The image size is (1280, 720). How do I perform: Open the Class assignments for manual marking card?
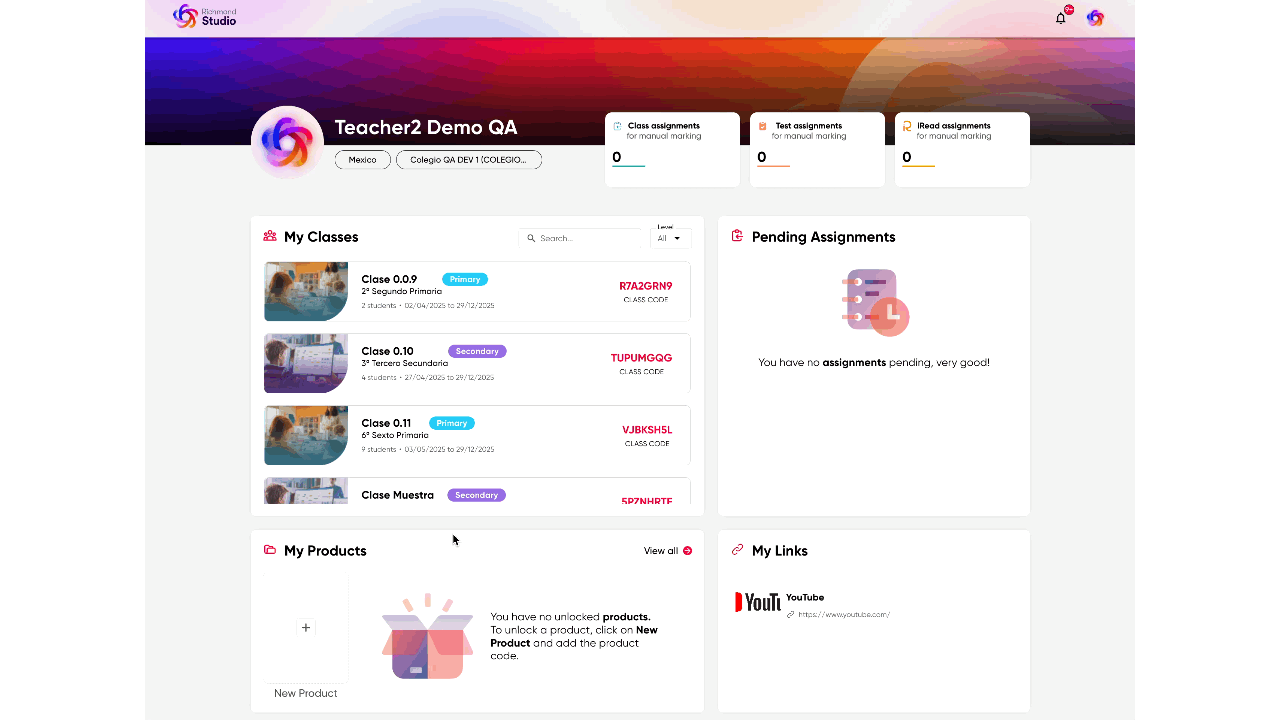coord(672,149)
